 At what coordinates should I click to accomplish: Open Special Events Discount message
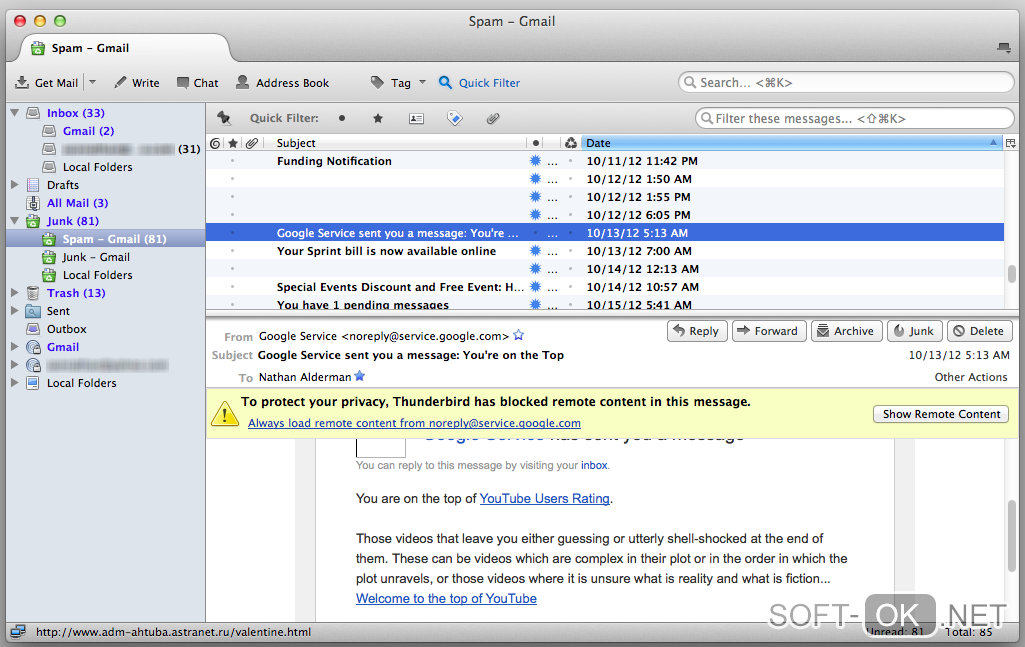coord(399,287)
